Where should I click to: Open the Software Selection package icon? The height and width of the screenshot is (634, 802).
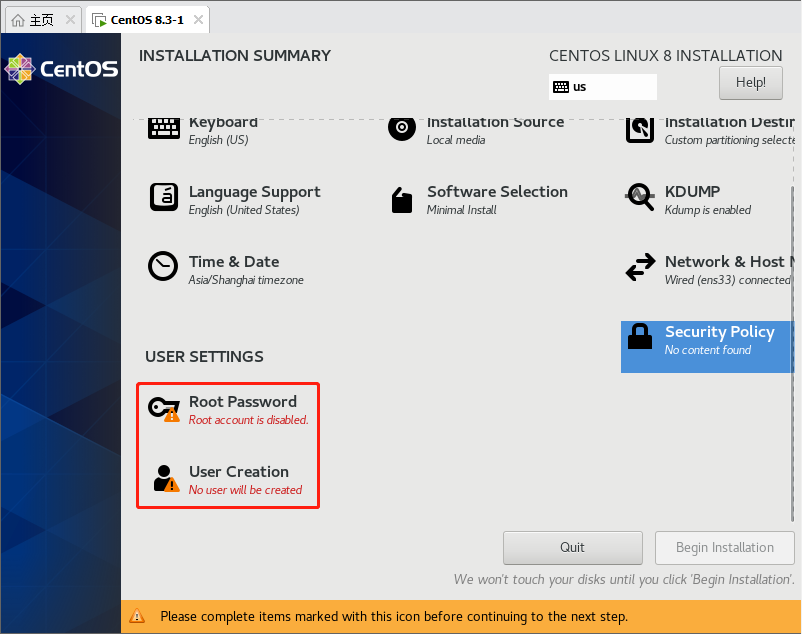point(402,199)
